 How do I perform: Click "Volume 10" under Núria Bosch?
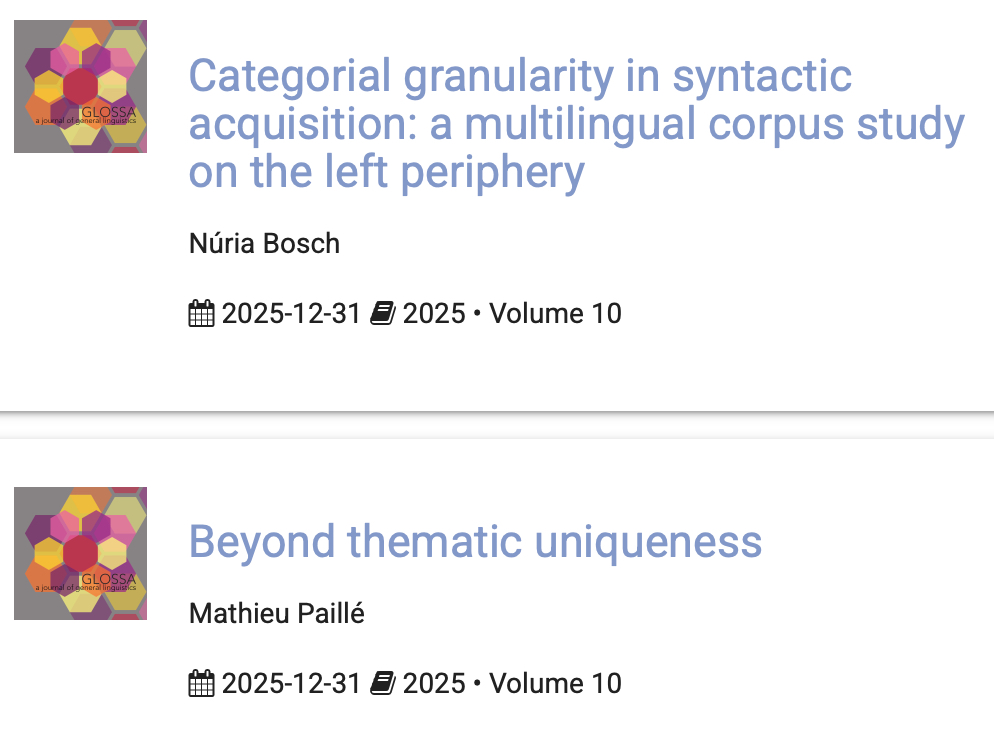[x=555, y=314]
